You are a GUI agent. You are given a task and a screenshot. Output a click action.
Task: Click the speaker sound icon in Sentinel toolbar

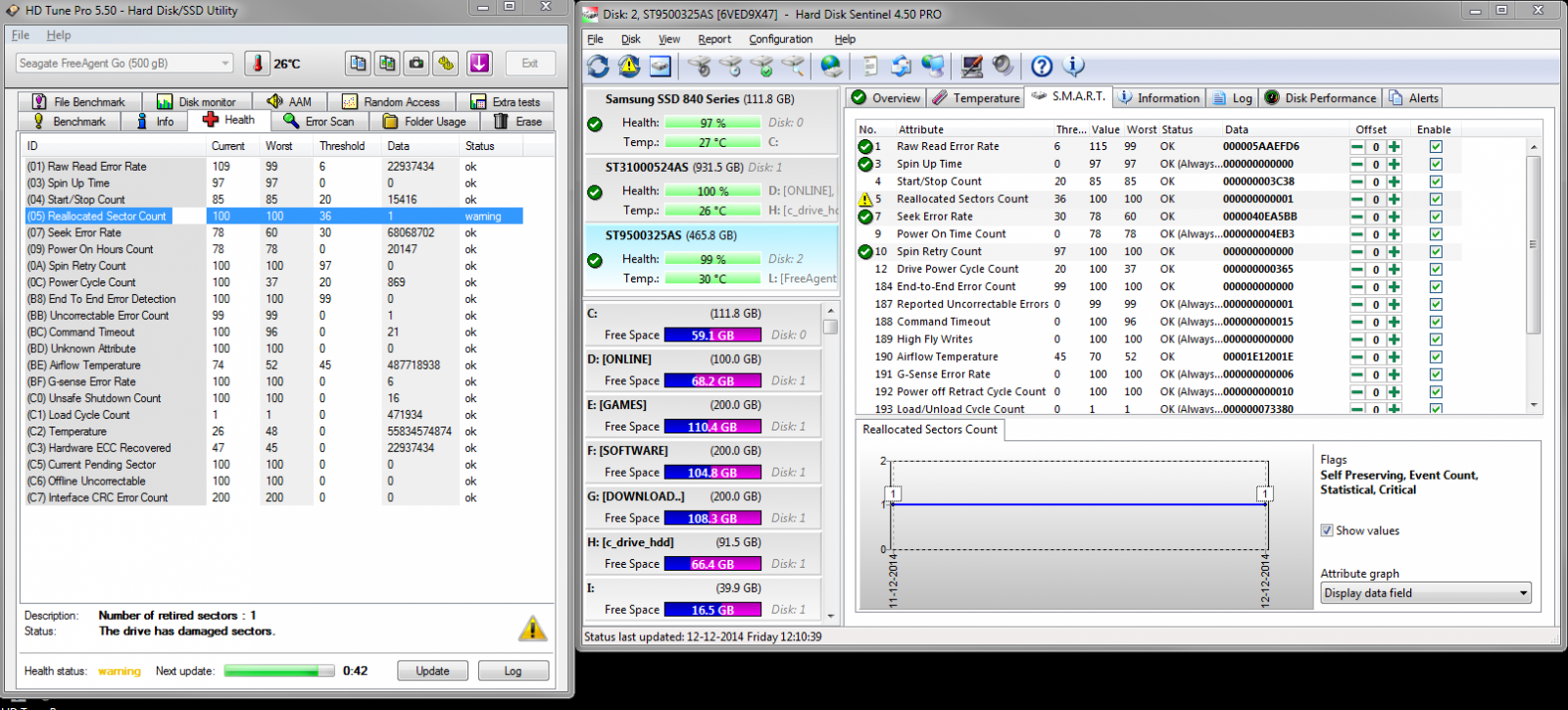click(1004, 66)
